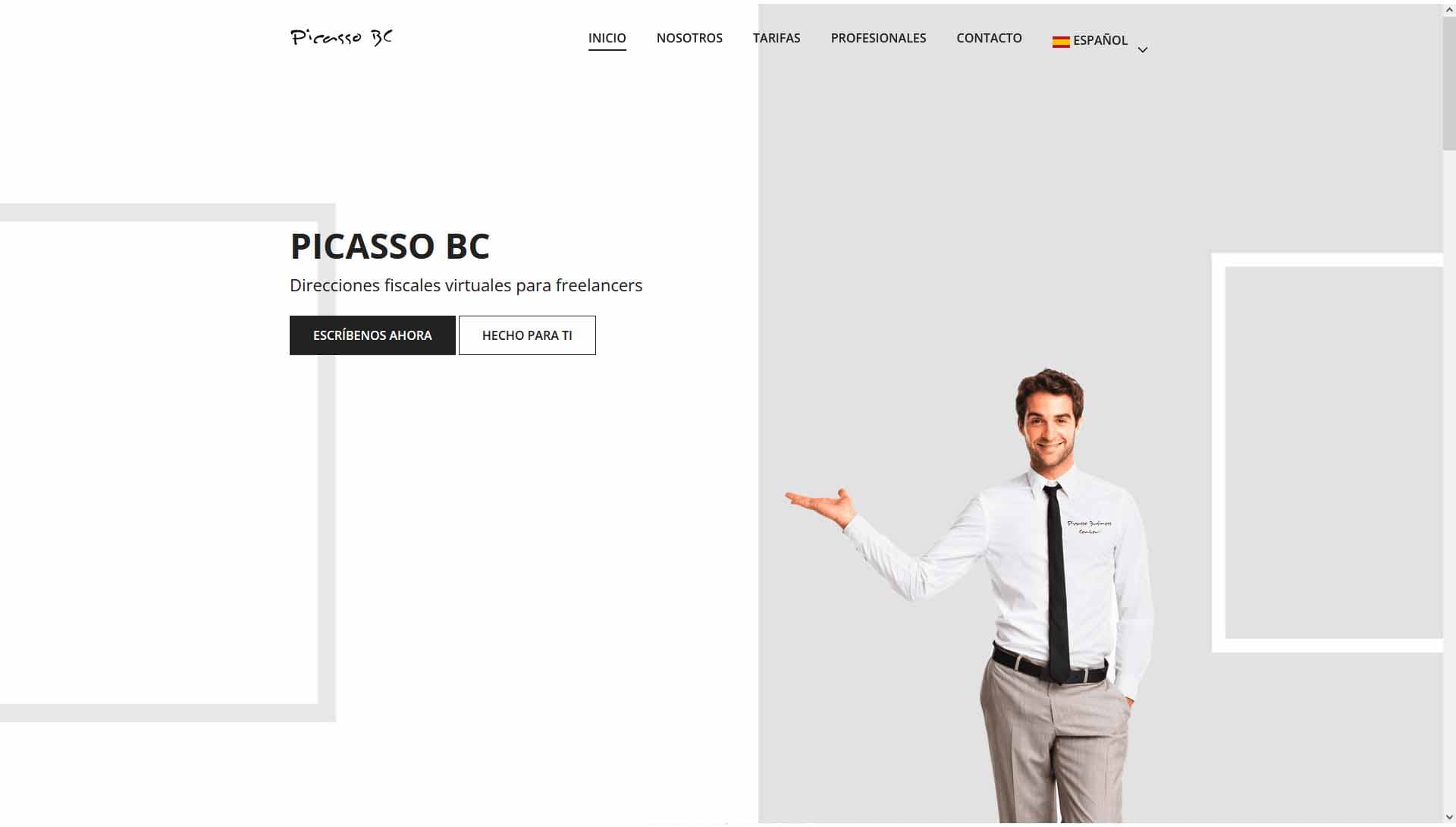Navigate to PROFESIONALES
Image resolution: width=1456 pixels, height=827 pixels.
point(878,38)
